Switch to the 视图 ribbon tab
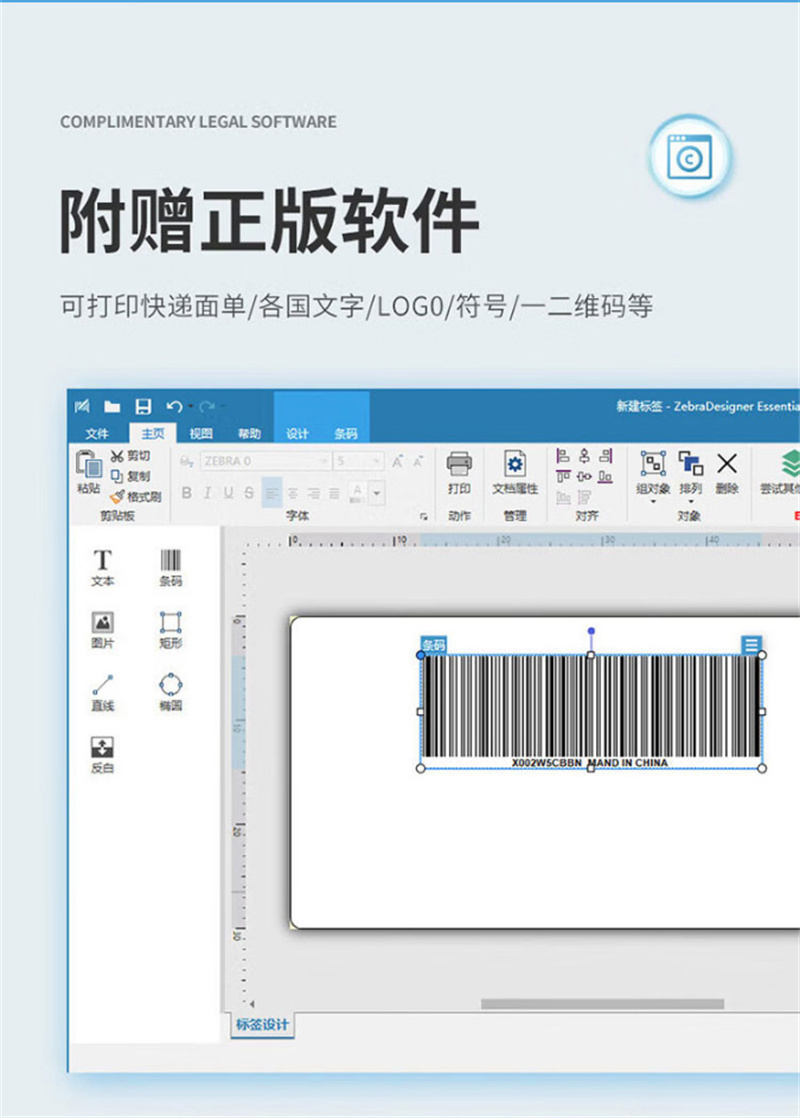800x1118 pixels. (x=201, y=434)
